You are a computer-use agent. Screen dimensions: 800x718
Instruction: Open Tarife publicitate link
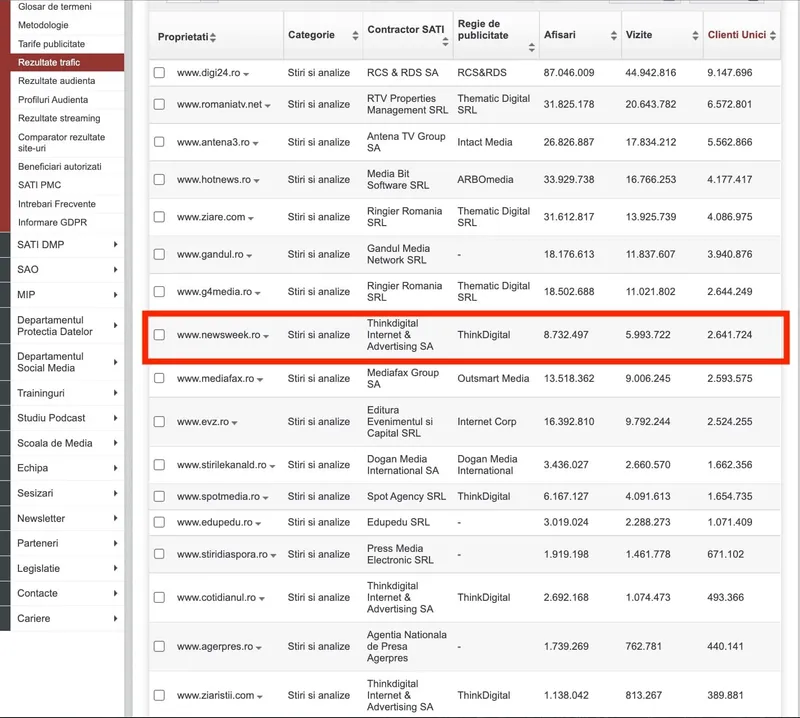52,44
